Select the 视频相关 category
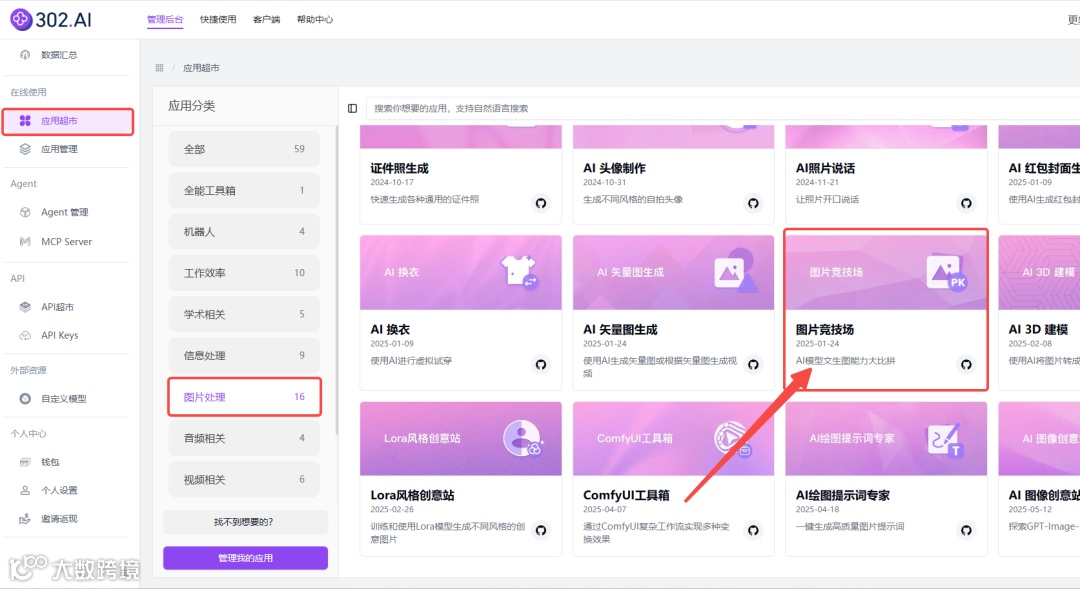Screen dimensions: 1080x589 pos(244,479)
